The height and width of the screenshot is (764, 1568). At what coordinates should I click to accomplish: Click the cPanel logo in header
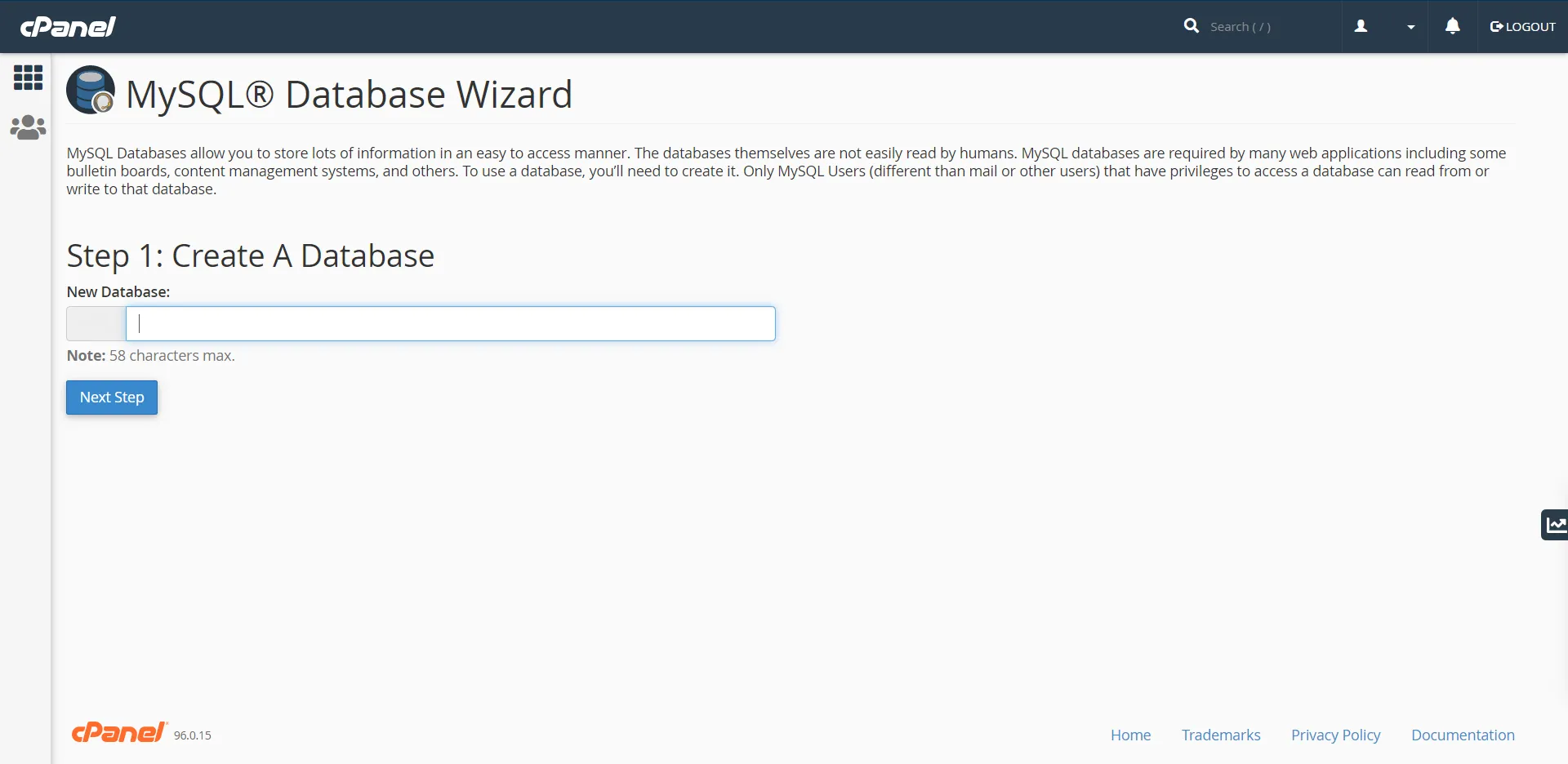(68, 27)
